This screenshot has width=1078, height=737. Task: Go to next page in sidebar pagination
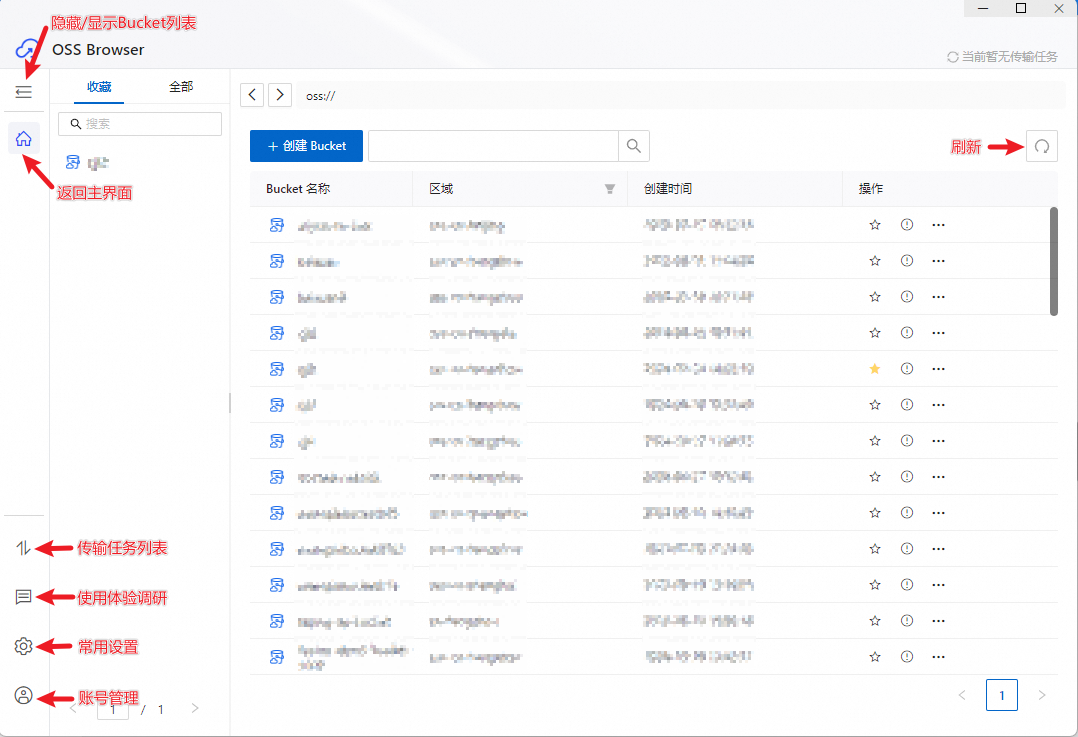(x=195, y=708)
